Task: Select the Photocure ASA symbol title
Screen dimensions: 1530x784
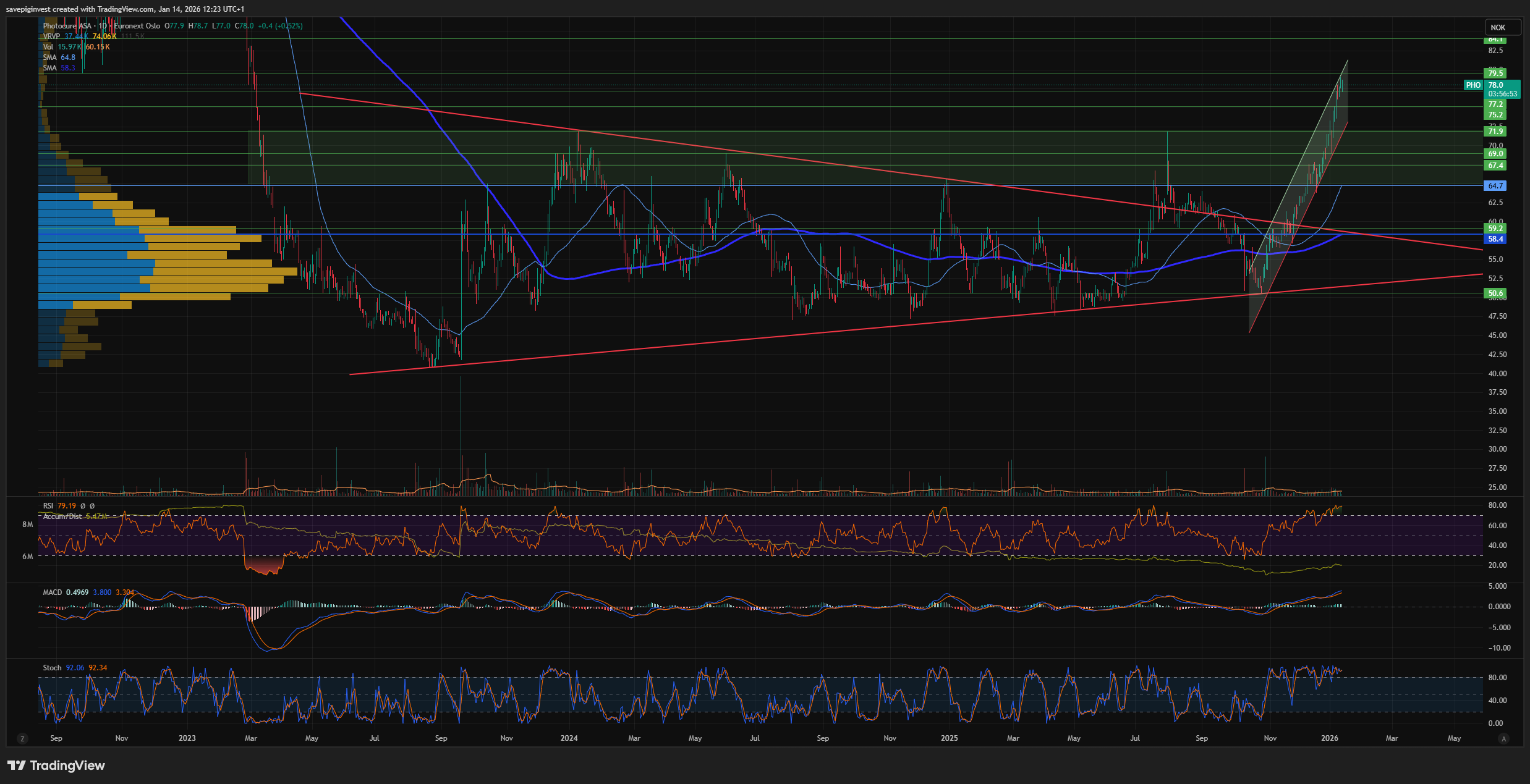Action: [67, 26]
